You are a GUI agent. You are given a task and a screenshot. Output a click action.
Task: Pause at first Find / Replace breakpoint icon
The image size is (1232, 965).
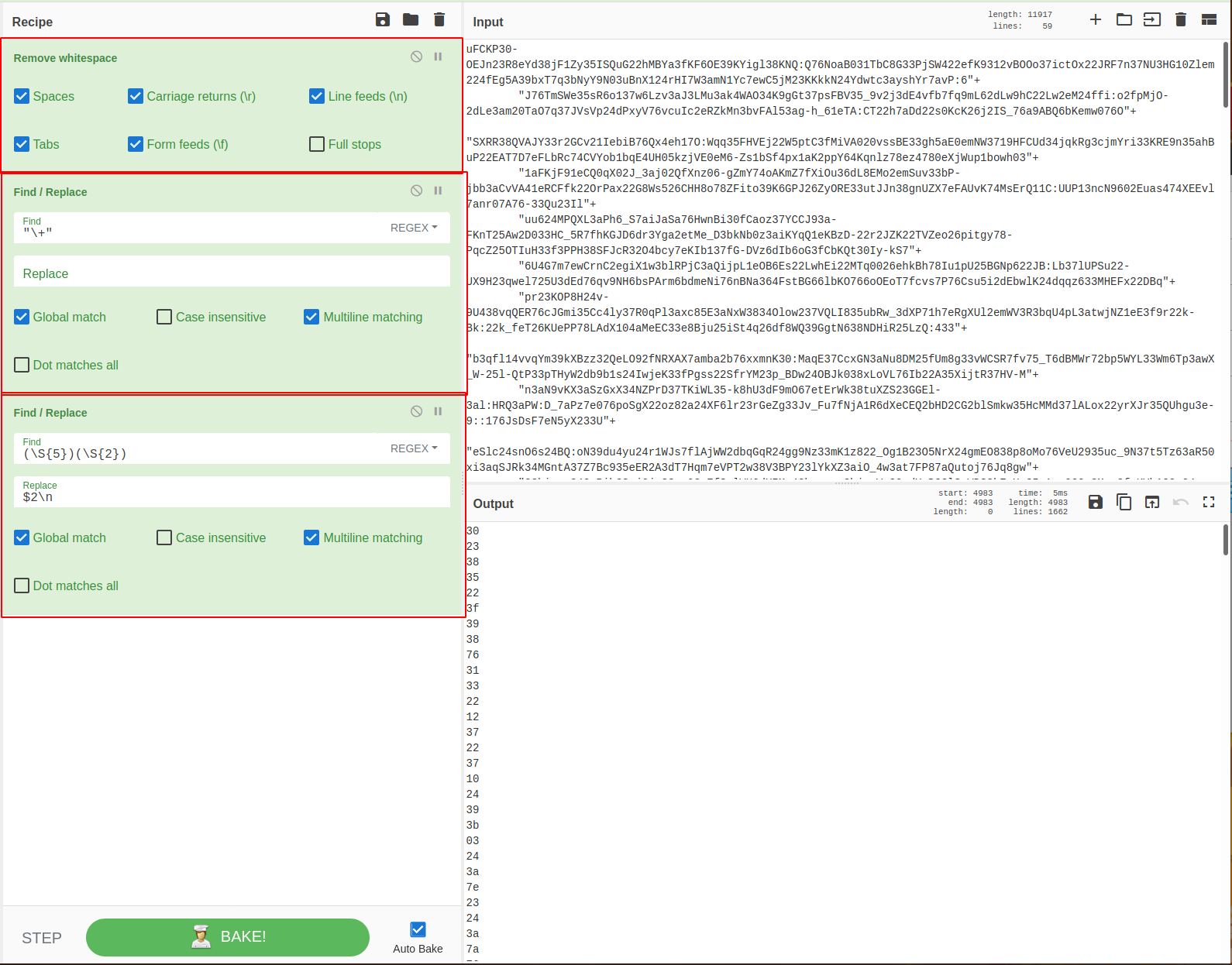[438, 191]
